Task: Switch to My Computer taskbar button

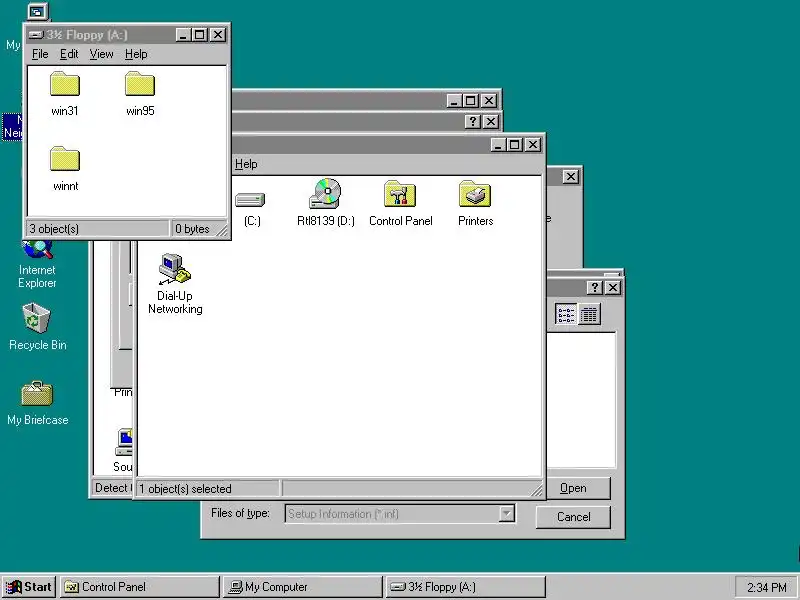Action: (x=302, y=587)
